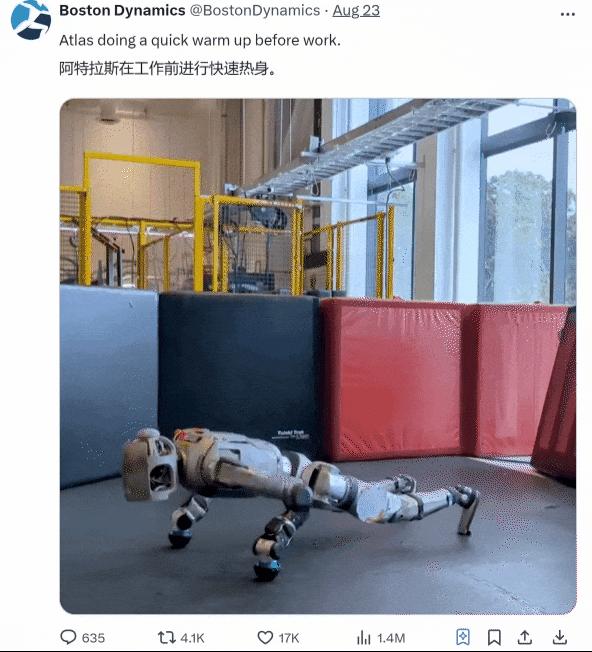The image size is (592, 652).
Task: Open Boston Dynamics profile avatar
Action: tap(31, 20)
